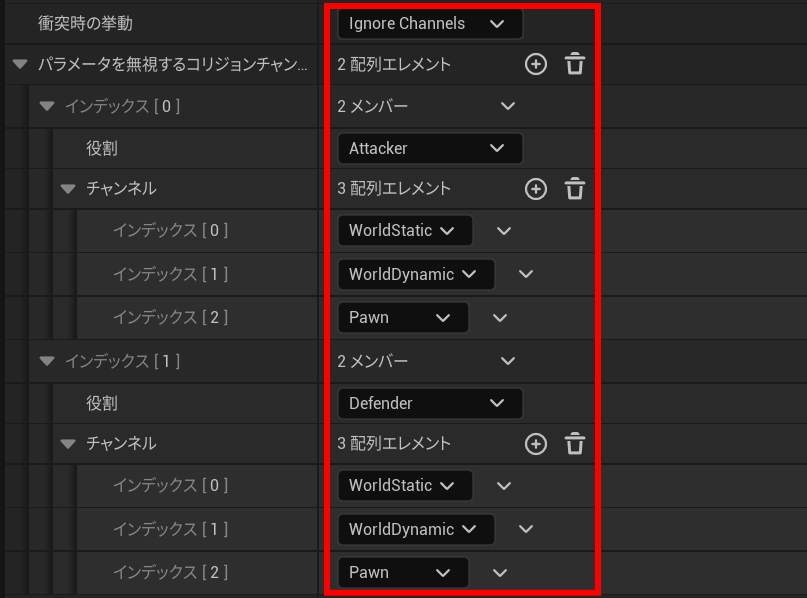Add element to the top-level collision channel array

tap(536, 65)
